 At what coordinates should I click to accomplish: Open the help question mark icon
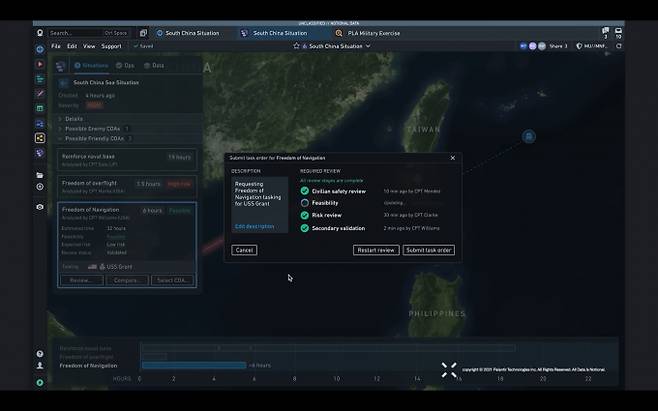click(40, 354)
